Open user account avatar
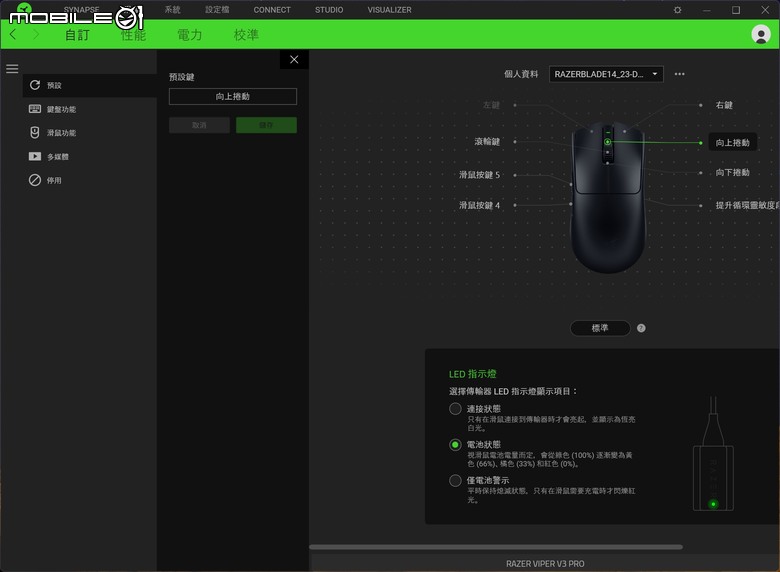 point(761,34)
